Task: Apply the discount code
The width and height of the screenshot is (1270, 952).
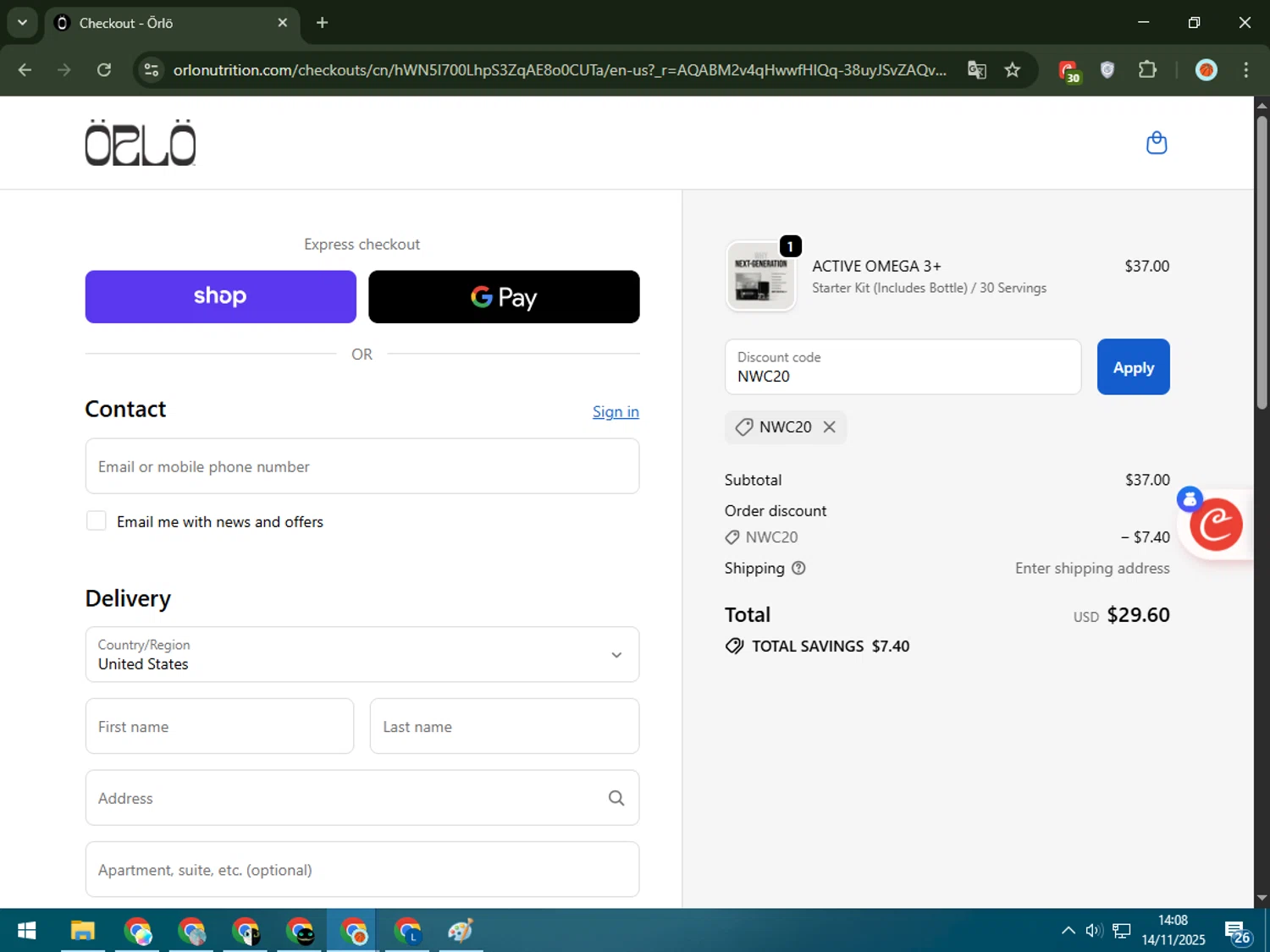Action: coord(1134,367)
